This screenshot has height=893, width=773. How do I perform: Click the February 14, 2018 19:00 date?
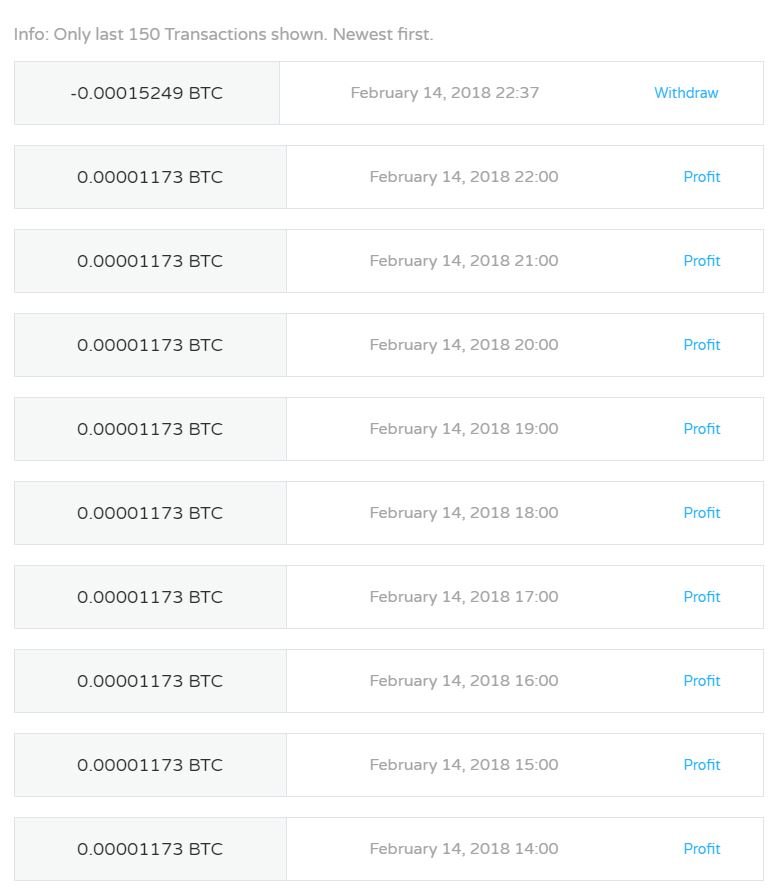464,429
